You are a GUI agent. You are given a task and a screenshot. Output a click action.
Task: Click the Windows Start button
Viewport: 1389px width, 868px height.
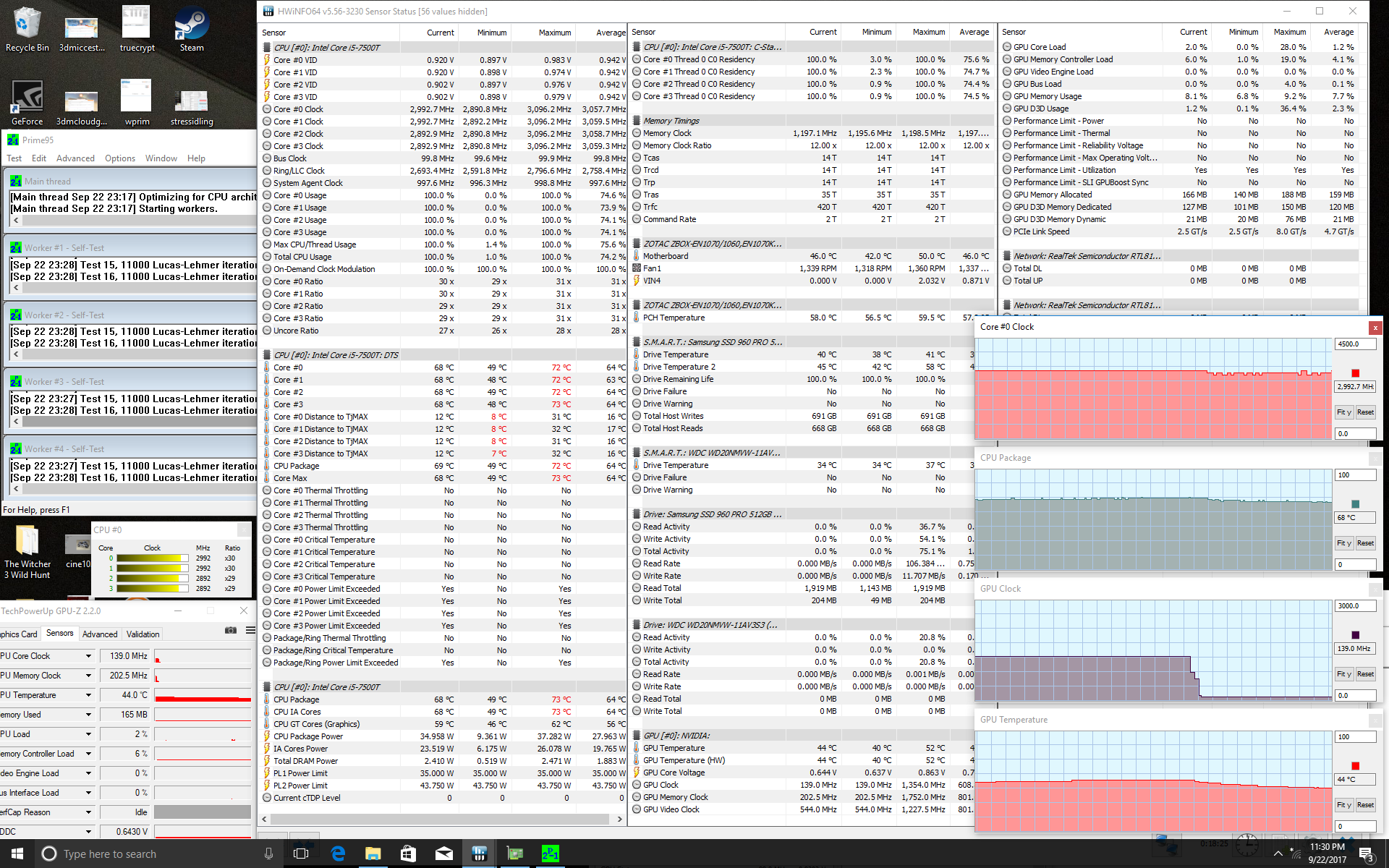pyautogui.click(x=17, y=854)
